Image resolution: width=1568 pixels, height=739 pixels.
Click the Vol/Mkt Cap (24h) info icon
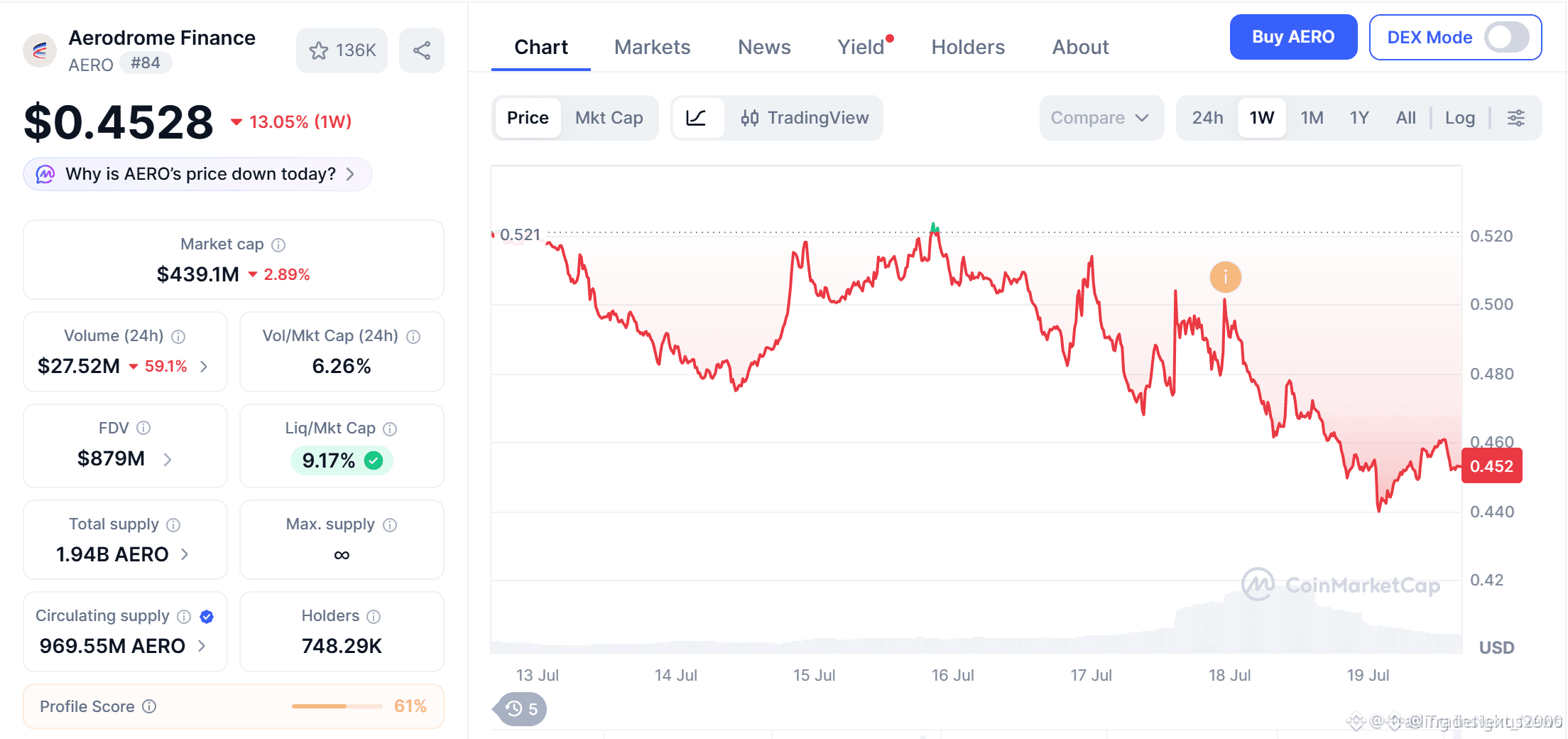pos(413,337)
